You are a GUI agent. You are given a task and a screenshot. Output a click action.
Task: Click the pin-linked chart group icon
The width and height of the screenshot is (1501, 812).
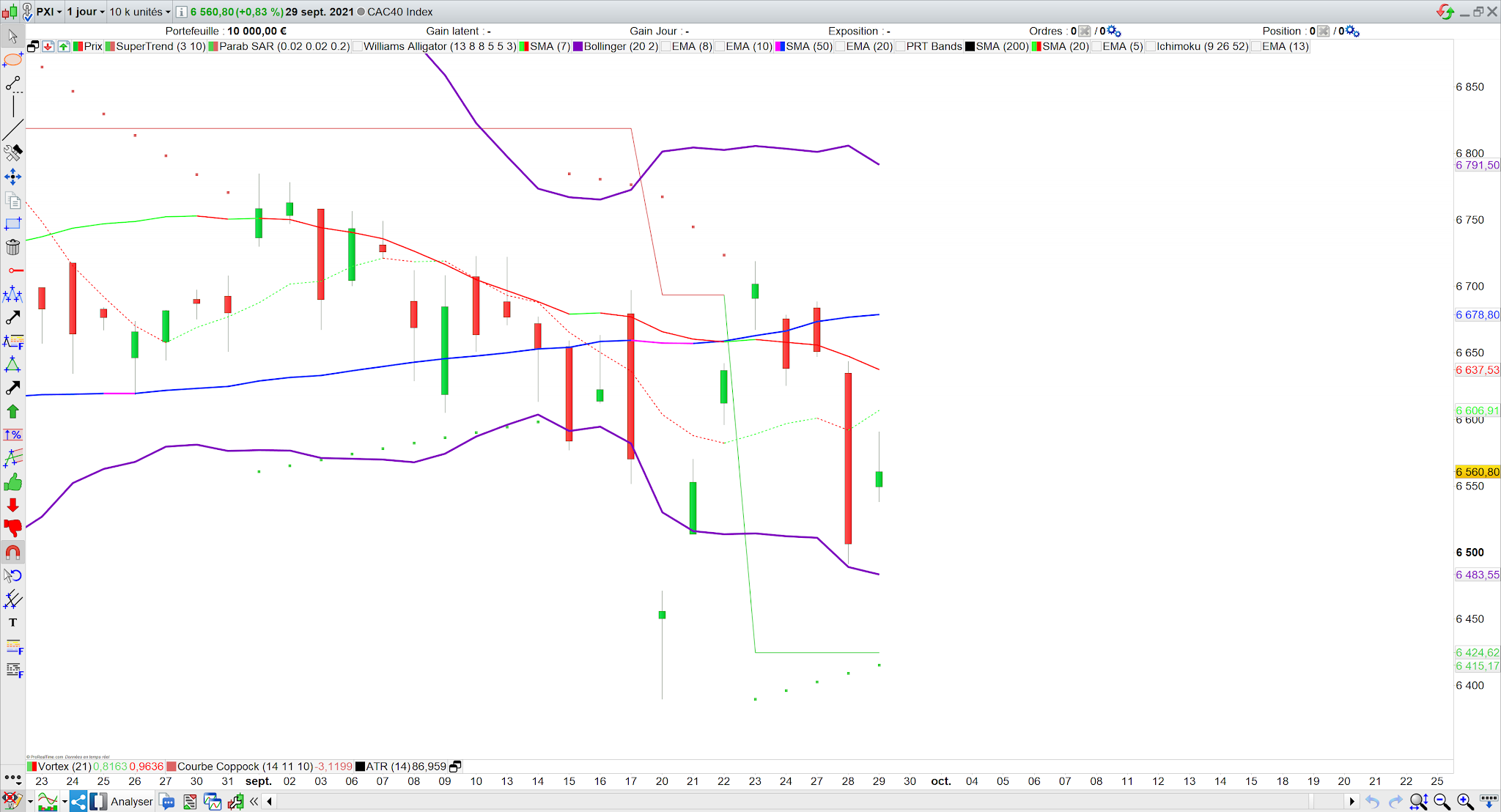27,12
